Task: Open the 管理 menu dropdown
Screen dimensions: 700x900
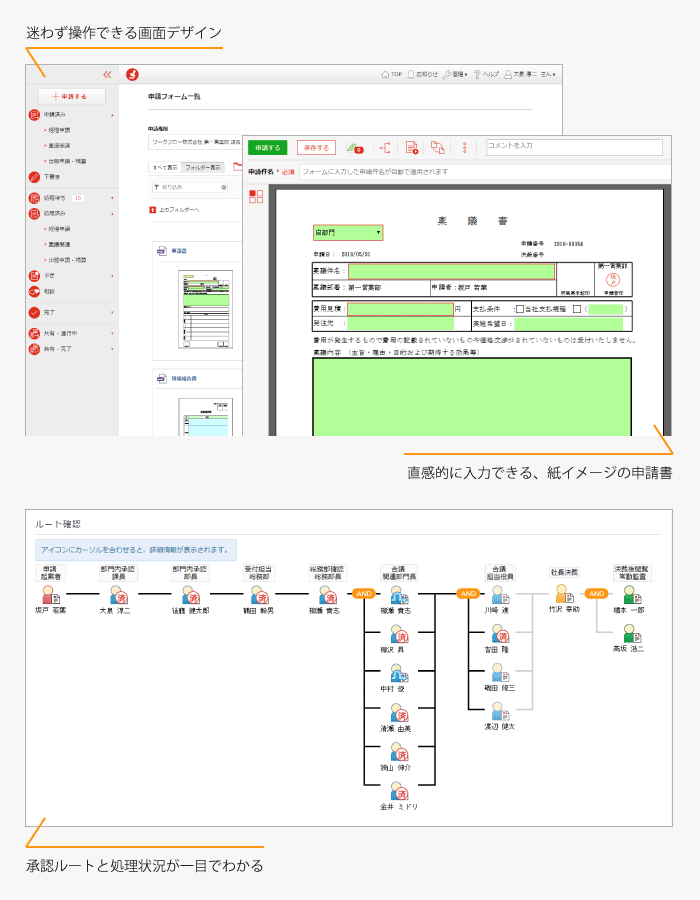Action: point(454,74)
